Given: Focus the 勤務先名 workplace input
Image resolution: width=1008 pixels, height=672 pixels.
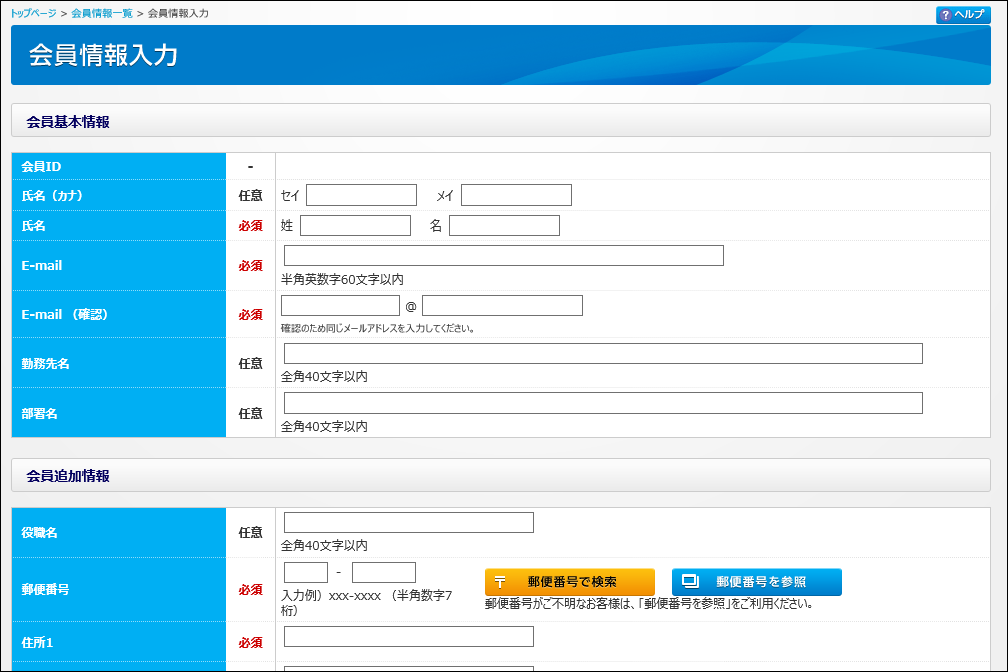Looking at the screenshot, I should point(603,354).
